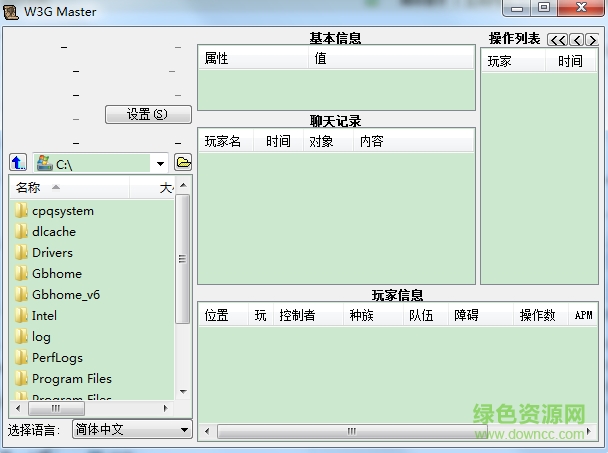Click file list scroll up arrow

click(x=183, y=185)
